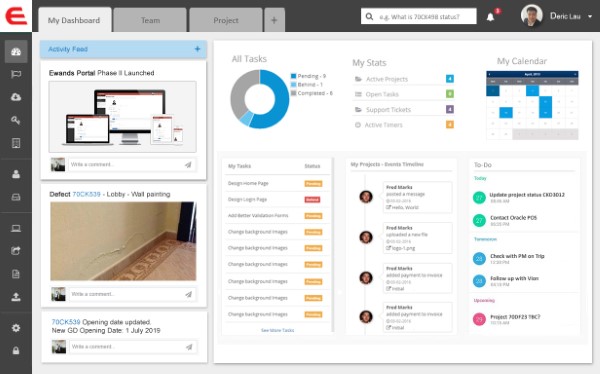Click the red E logo
600x374 pixels.
pyautogui.click(x=16, y=16)
